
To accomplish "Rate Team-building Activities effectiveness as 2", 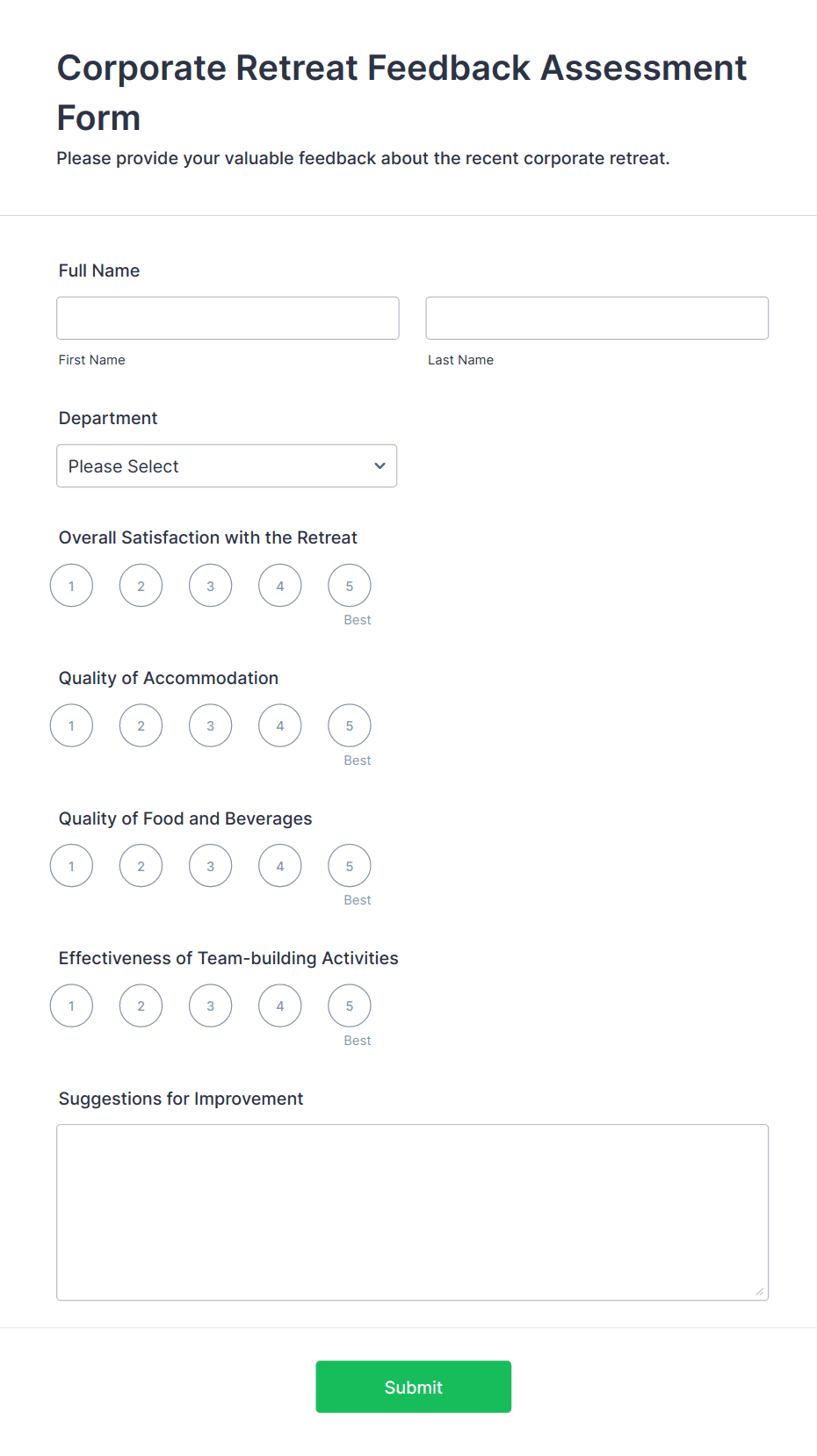I will 141,1006.
